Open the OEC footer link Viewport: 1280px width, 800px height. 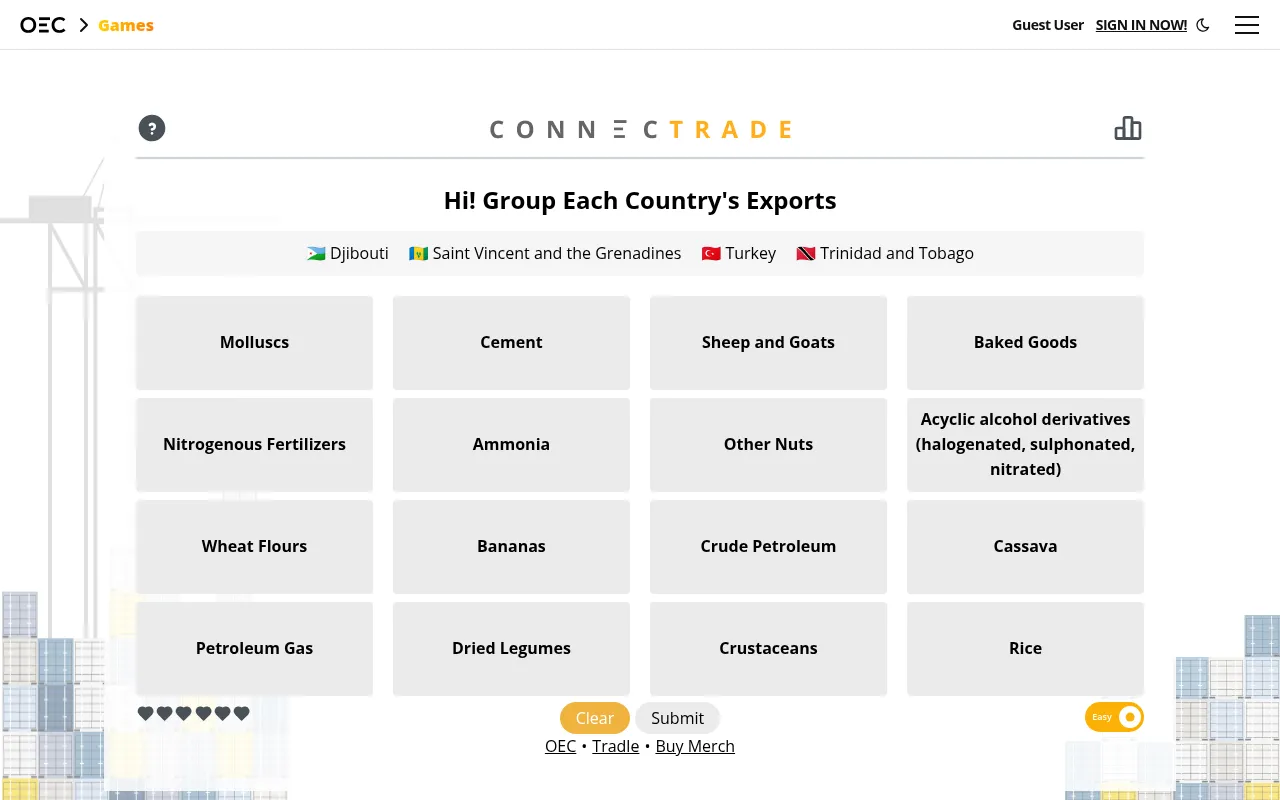pyautogui.click(x=560, y=746)
